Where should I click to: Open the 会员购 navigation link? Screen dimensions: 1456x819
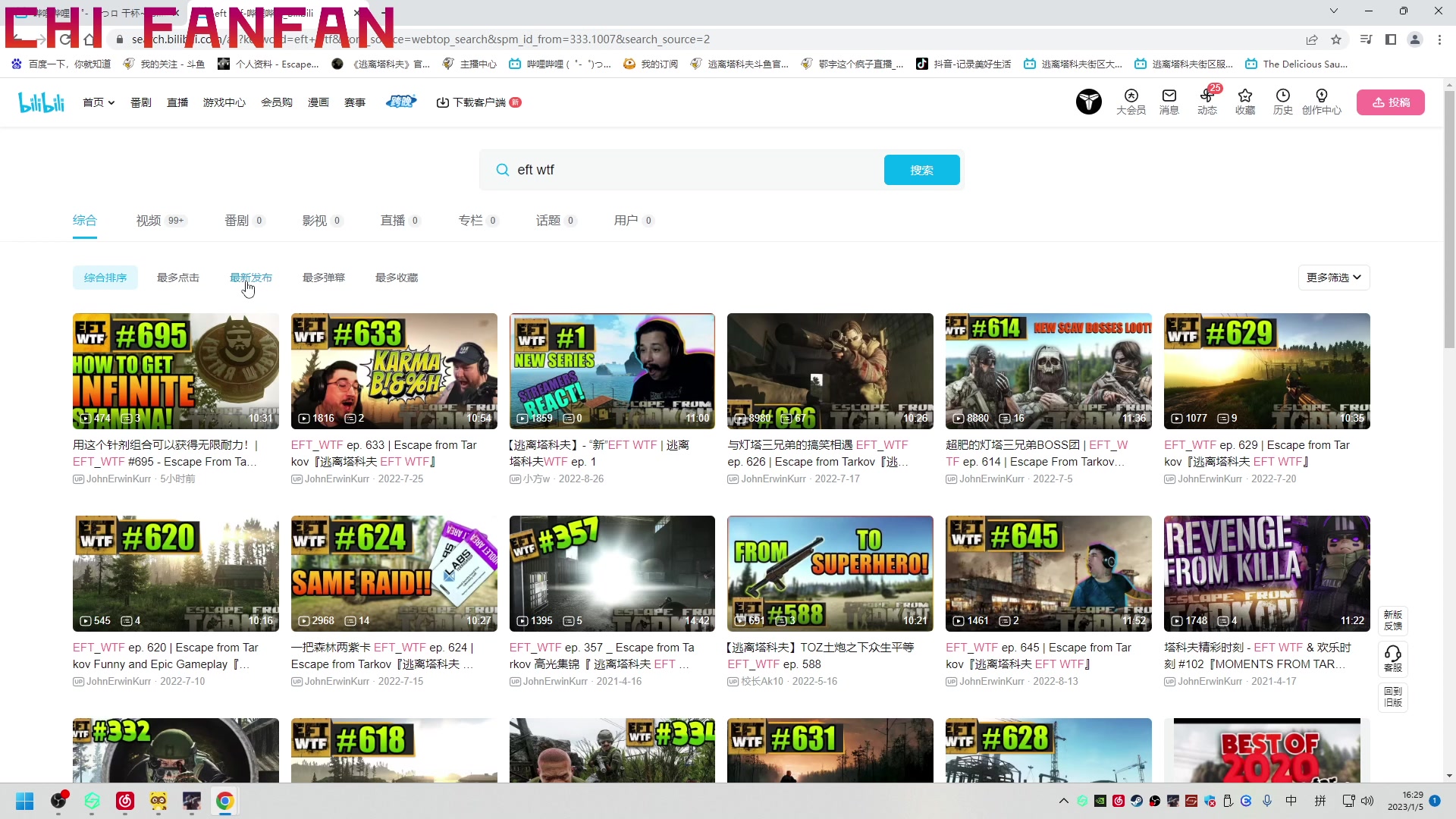(x=277, y=102)
